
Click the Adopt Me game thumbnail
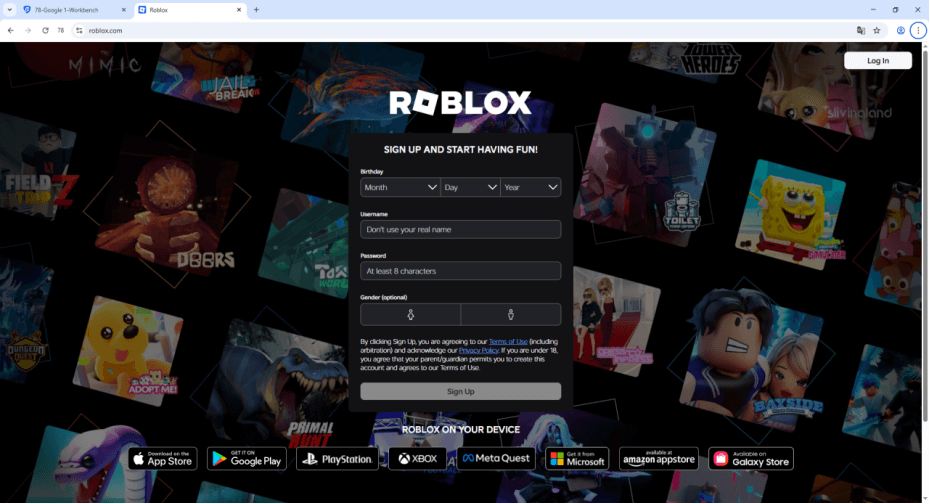click(128, 351)
